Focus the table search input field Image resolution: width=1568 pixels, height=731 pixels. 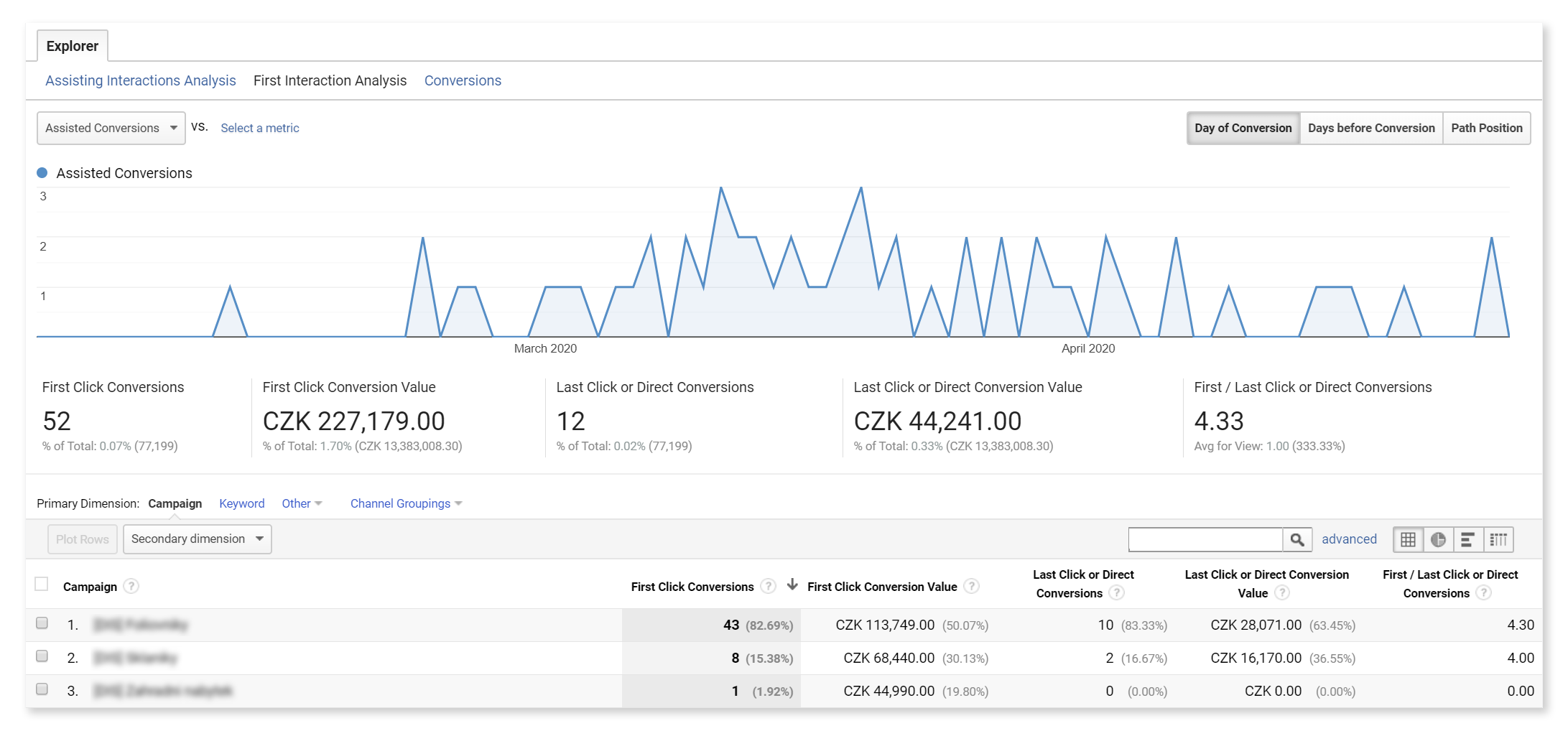[1206, 539]
